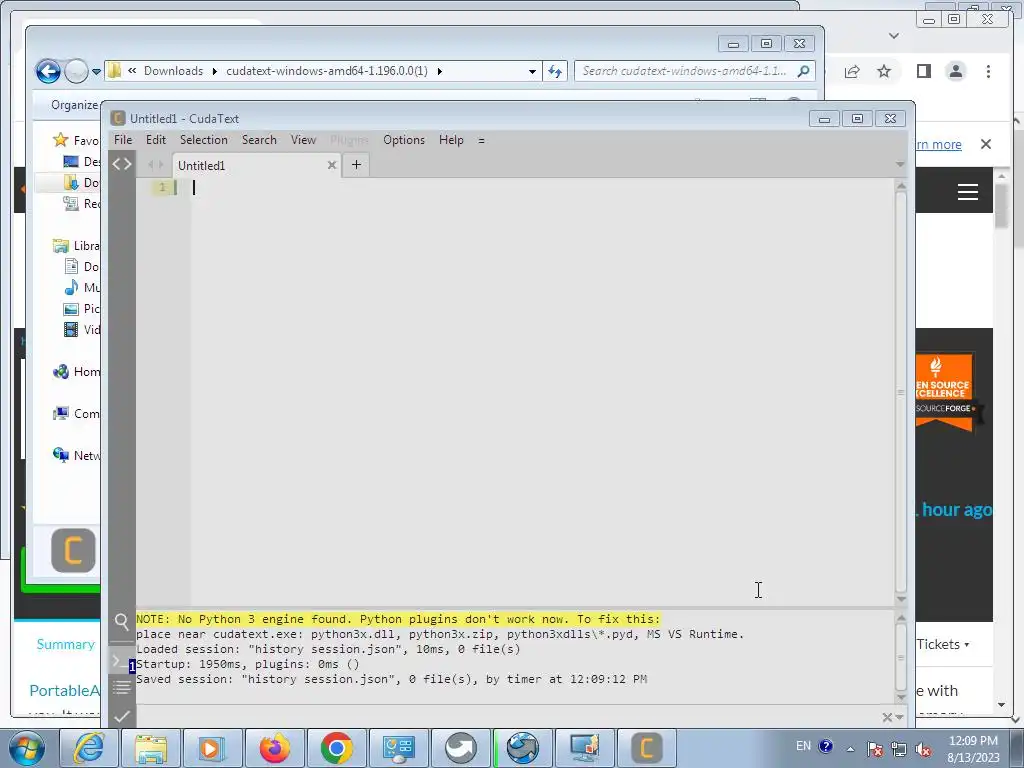Refresh the Explorer folder view

click(x=554, y=71)
